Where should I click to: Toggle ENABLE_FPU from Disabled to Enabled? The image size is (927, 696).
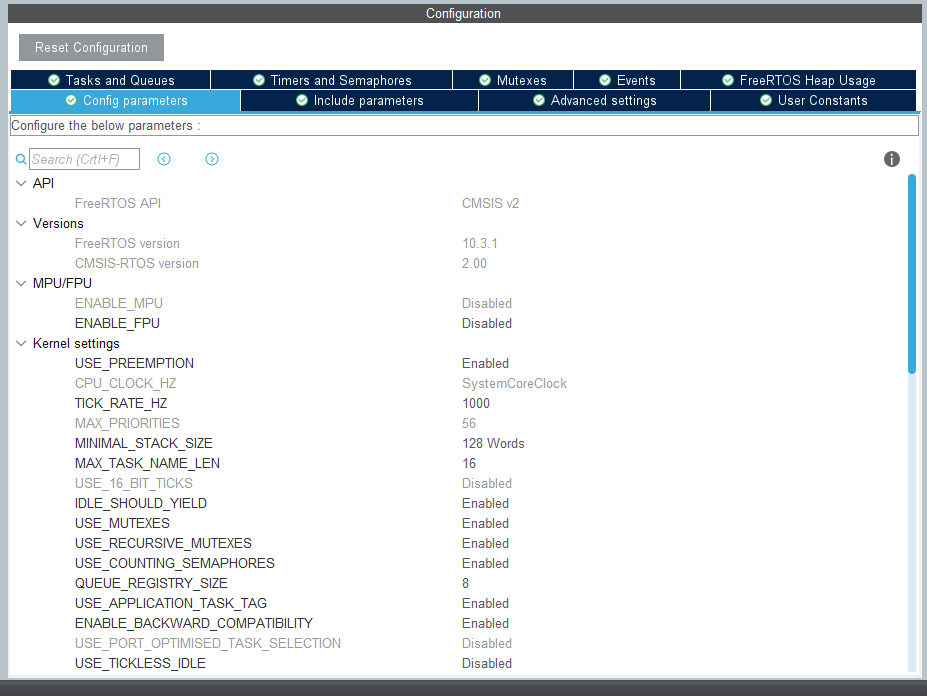[487, 323]
